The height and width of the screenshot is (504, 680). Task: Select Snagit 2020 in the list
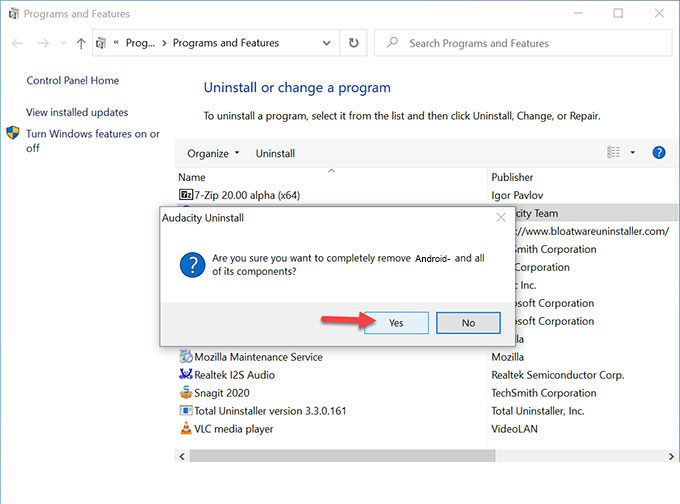222,393
